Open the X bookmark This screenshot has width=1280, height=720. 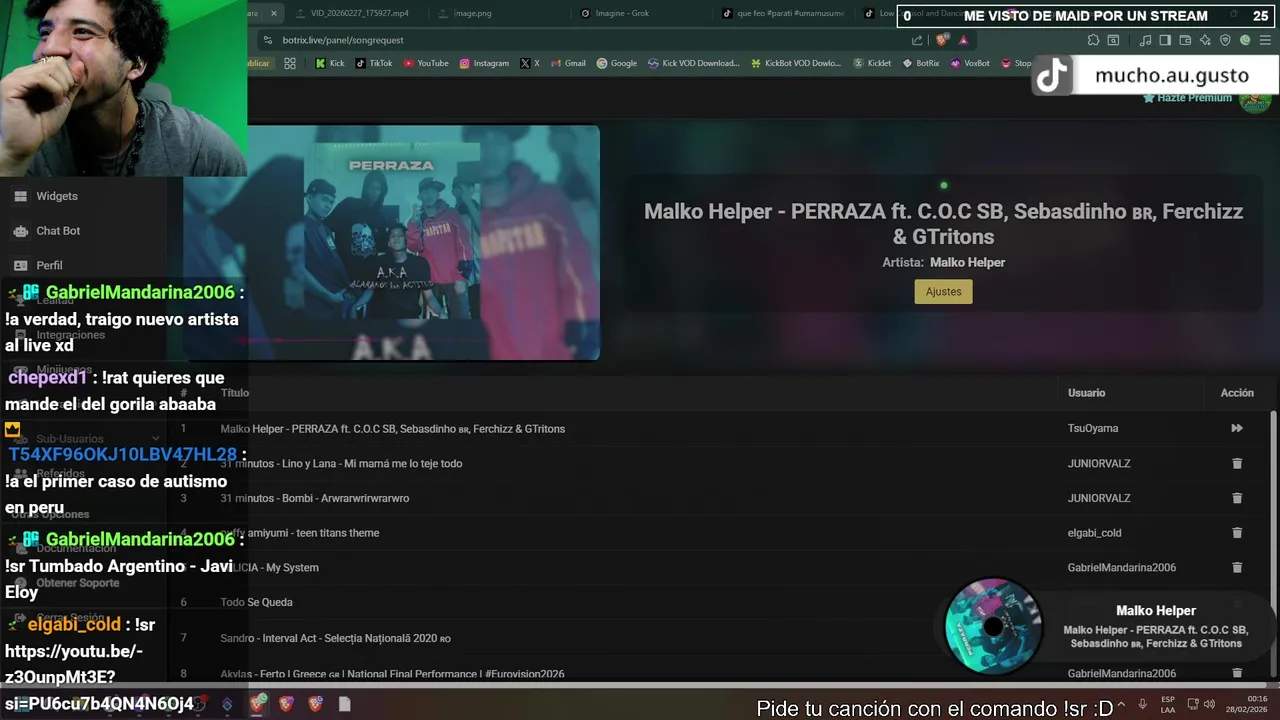coord(529,63)
